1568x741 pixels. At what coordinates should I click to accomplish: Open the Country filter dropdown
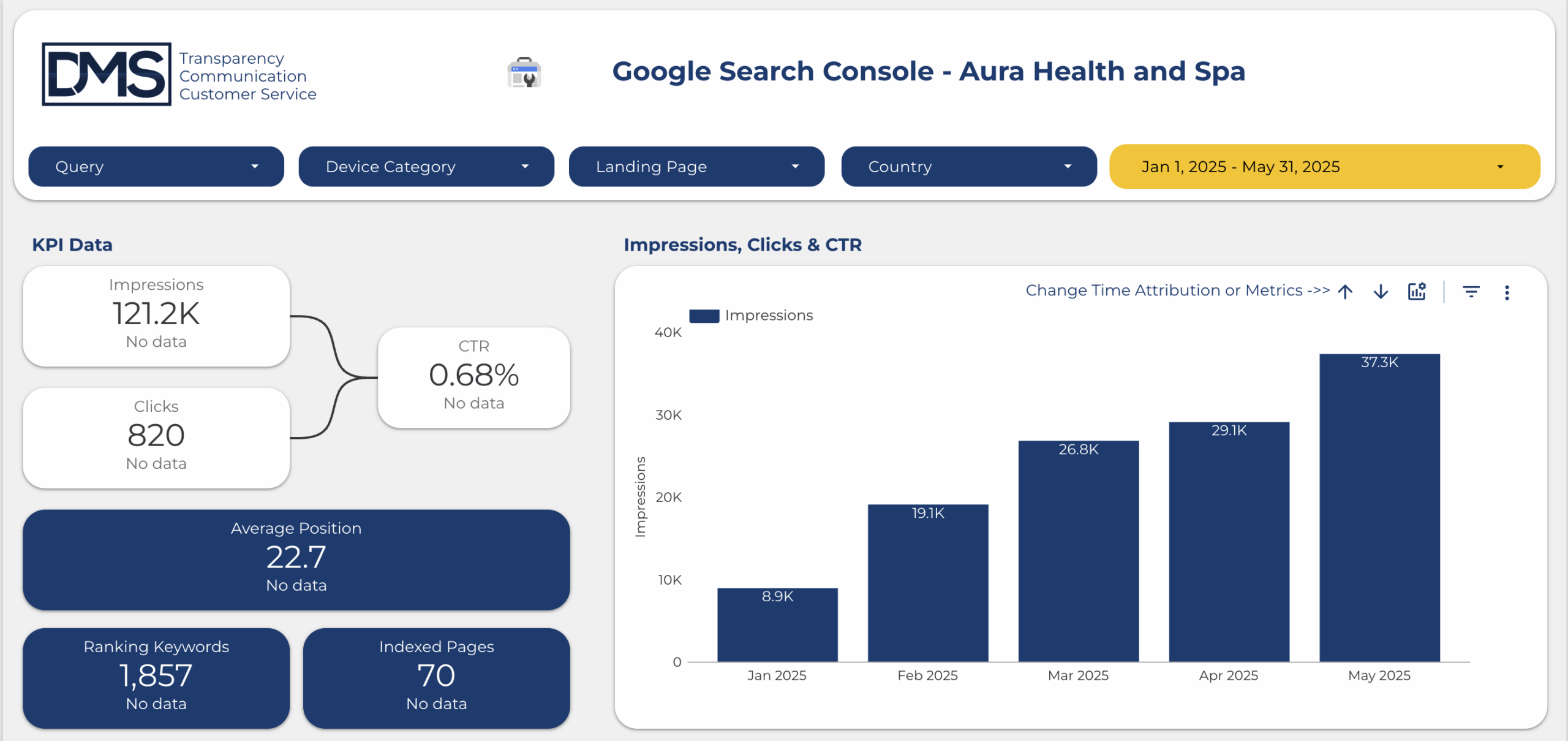click(968, 166)
